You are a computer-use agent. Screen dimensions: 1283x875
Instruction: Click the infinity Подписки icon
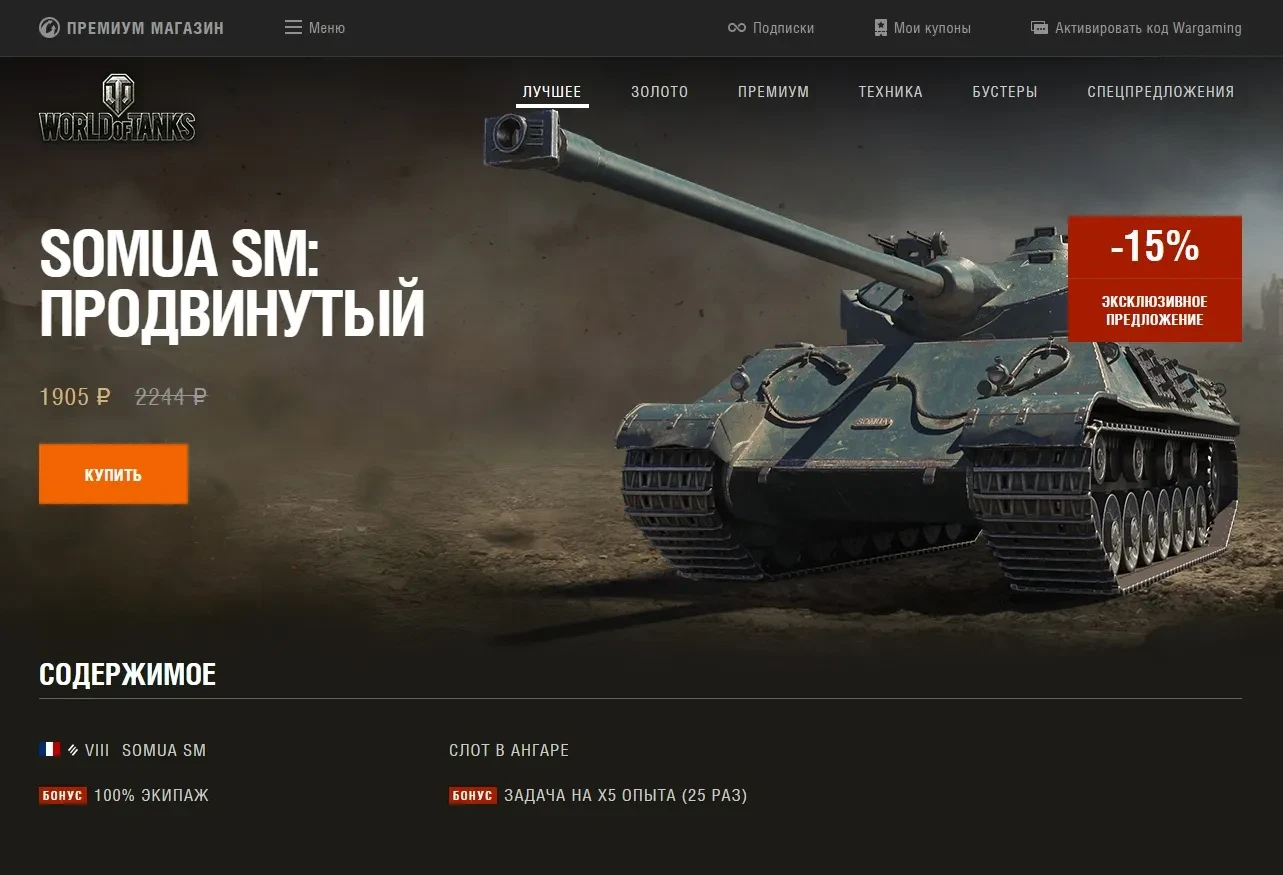[x=737, y=28]
